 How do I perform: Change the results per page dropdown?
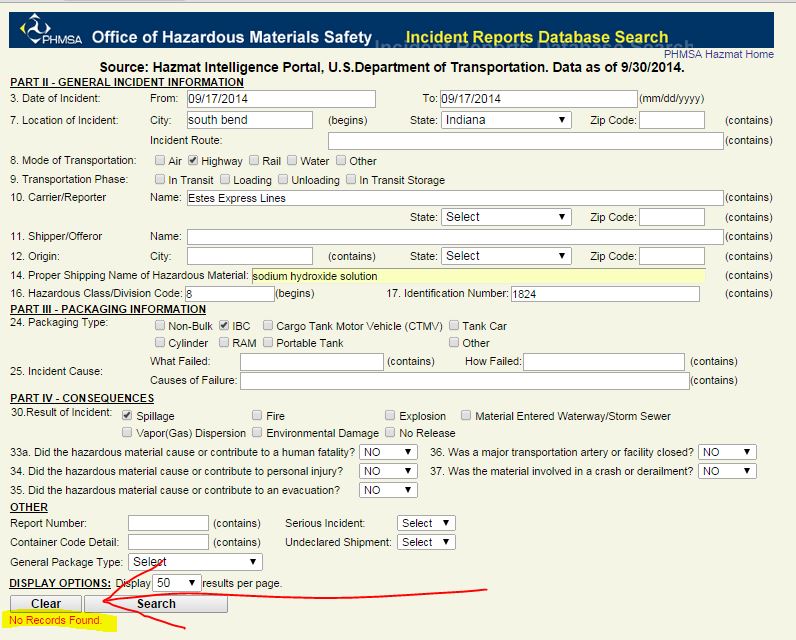pyautogui.click(x=176, y=583)
